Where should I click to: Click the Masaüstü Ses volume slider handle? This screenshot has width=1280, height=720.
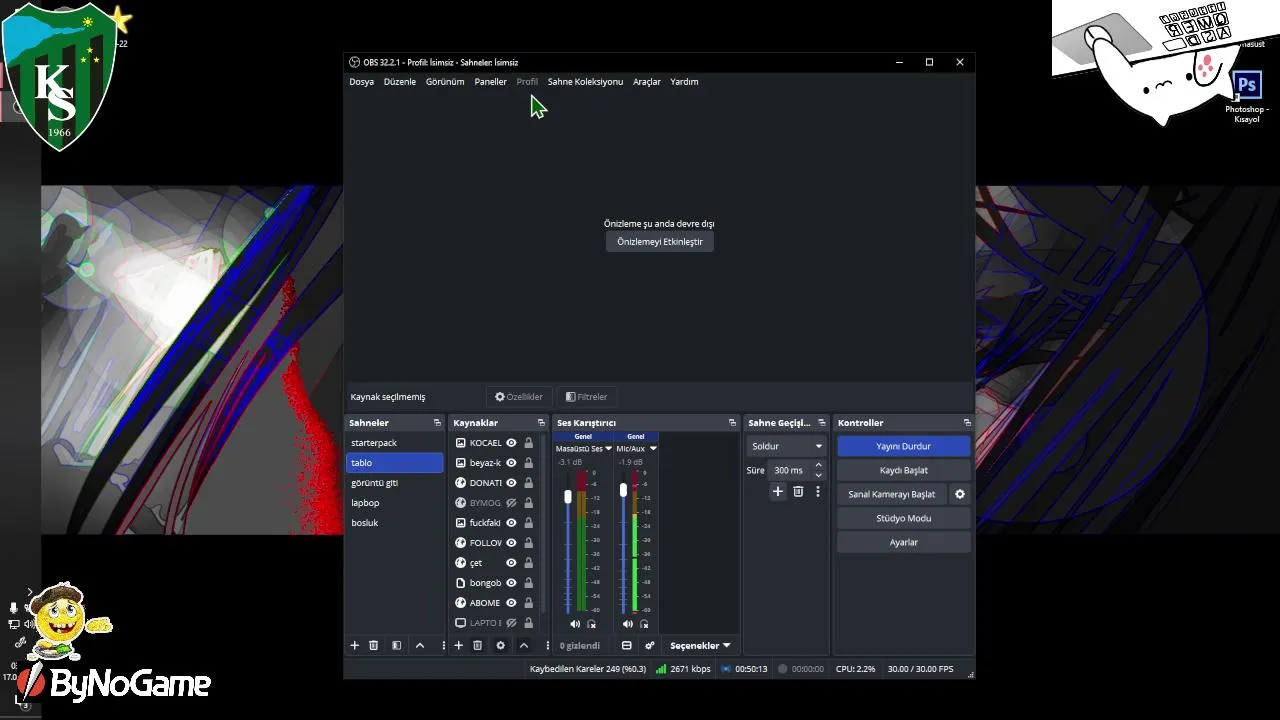coord(568,496)
